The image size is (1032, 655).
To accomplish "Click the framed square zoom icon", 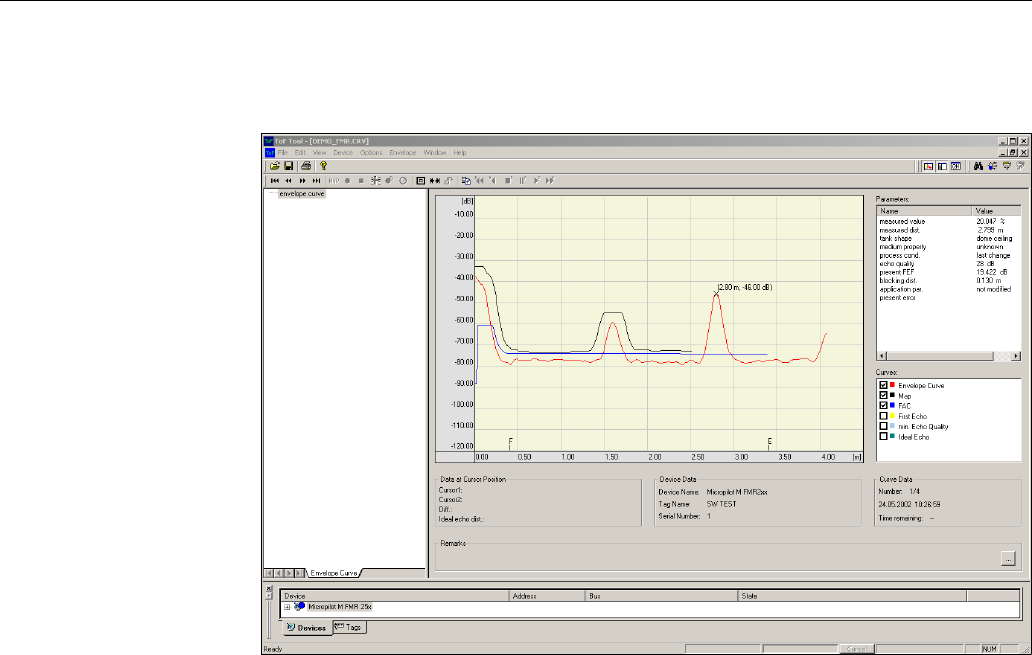I will [x=421, y=180].
